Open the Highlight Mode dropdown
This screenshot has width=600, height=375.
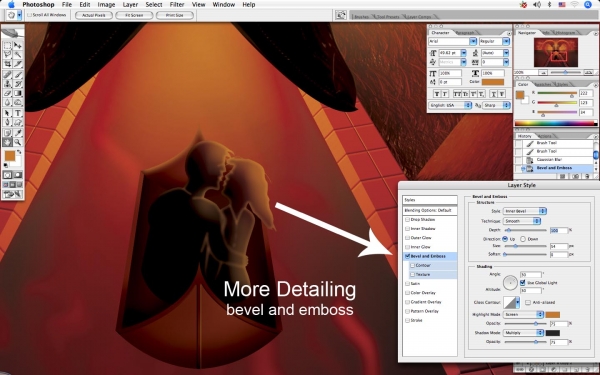pos(523,314)
